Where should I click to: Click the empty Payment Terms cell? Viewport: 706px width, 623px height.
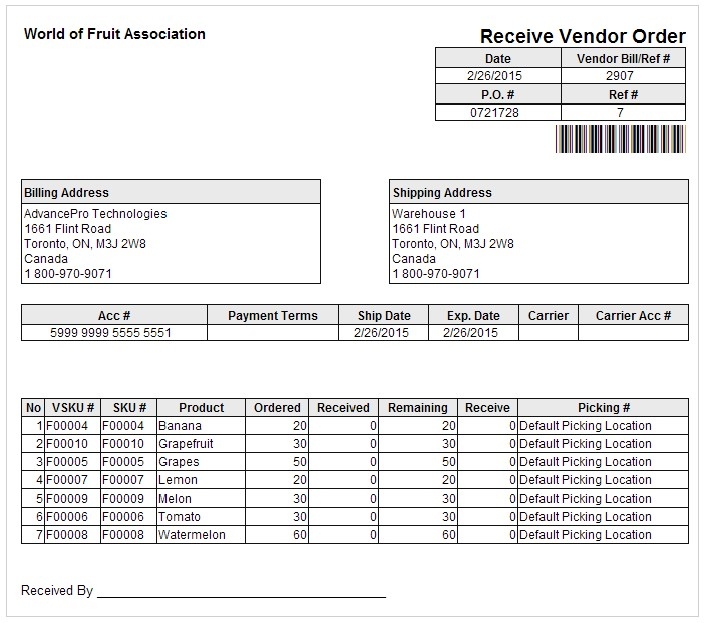[272, 333]
